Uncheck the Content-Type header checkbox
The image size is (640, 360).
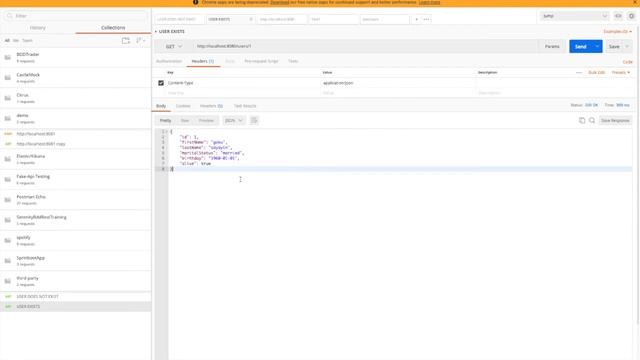coord(161,83)
